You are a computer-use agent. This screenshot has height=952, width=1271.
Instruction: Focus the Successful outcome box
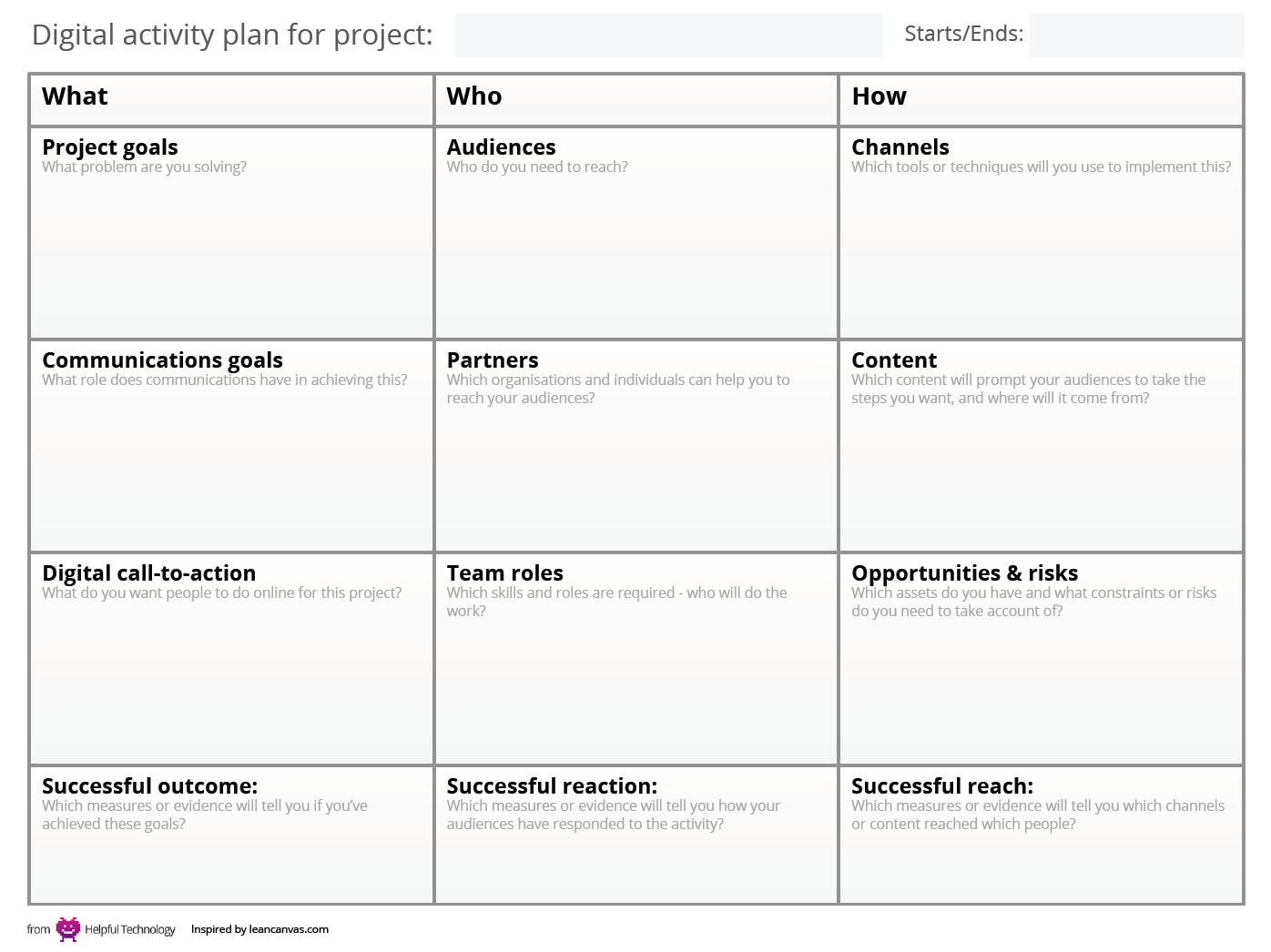point(231,835)
